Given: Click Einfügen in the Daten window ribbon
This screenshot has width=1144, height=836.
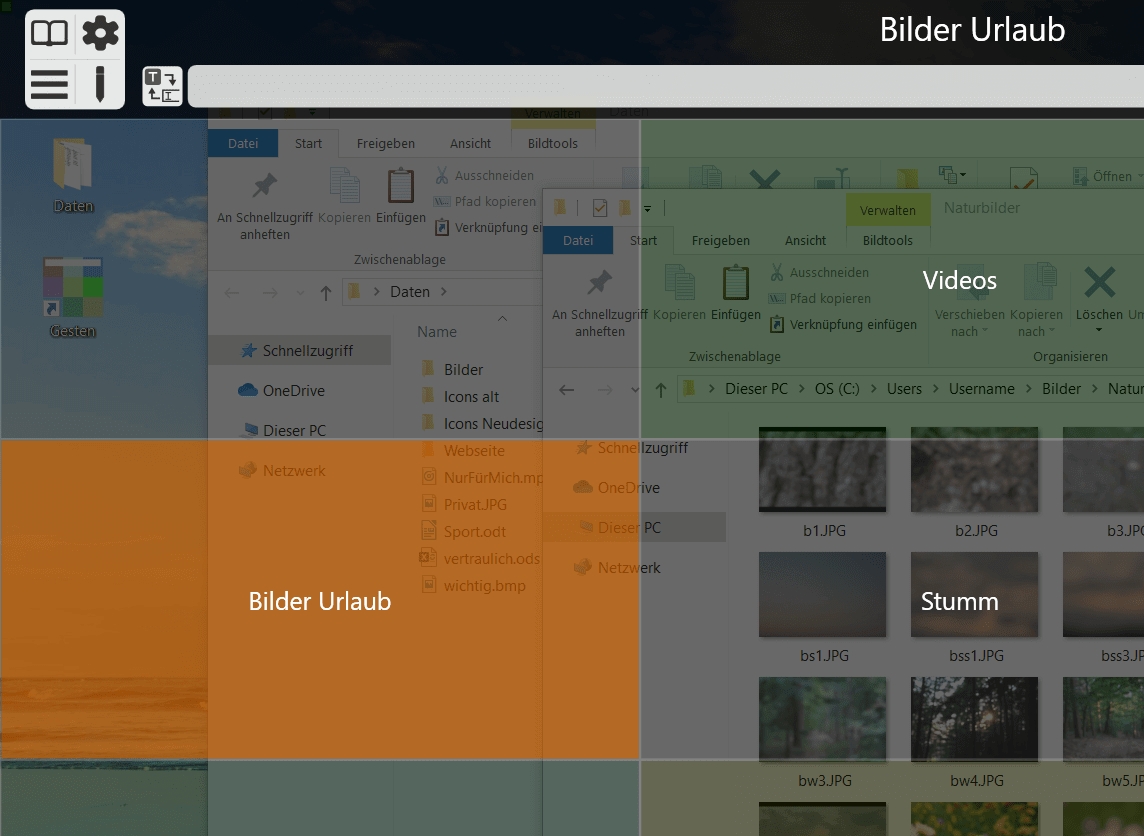Looking at the screenshot, I should pos(401,196).
